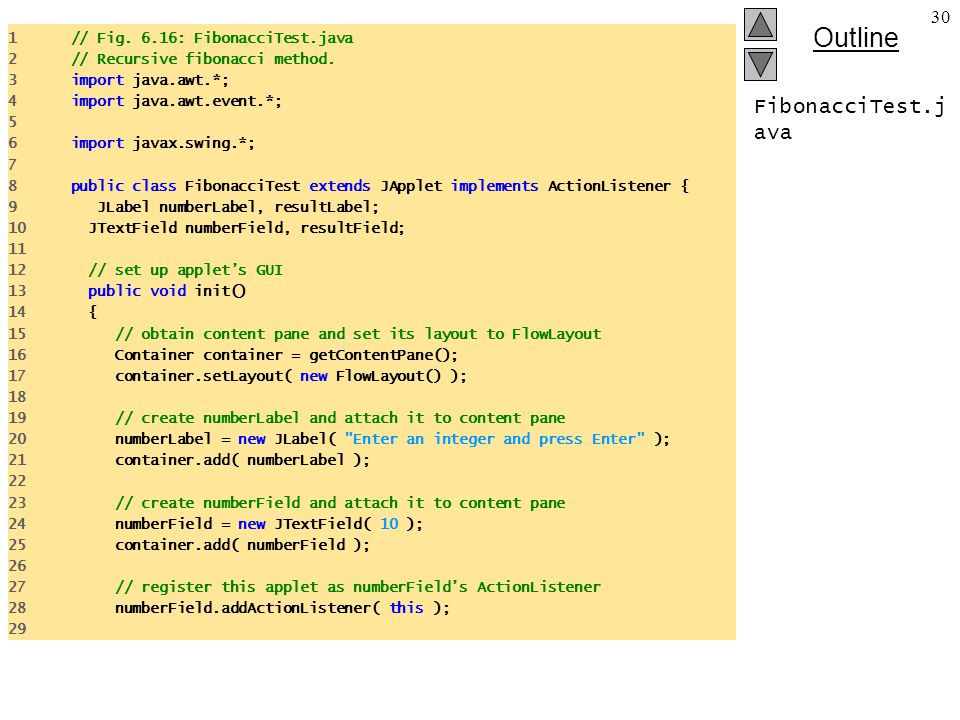Click line 'container.add( numberLabel );'
Viewport: 960px width, 720px height.
tap(242, 460)
